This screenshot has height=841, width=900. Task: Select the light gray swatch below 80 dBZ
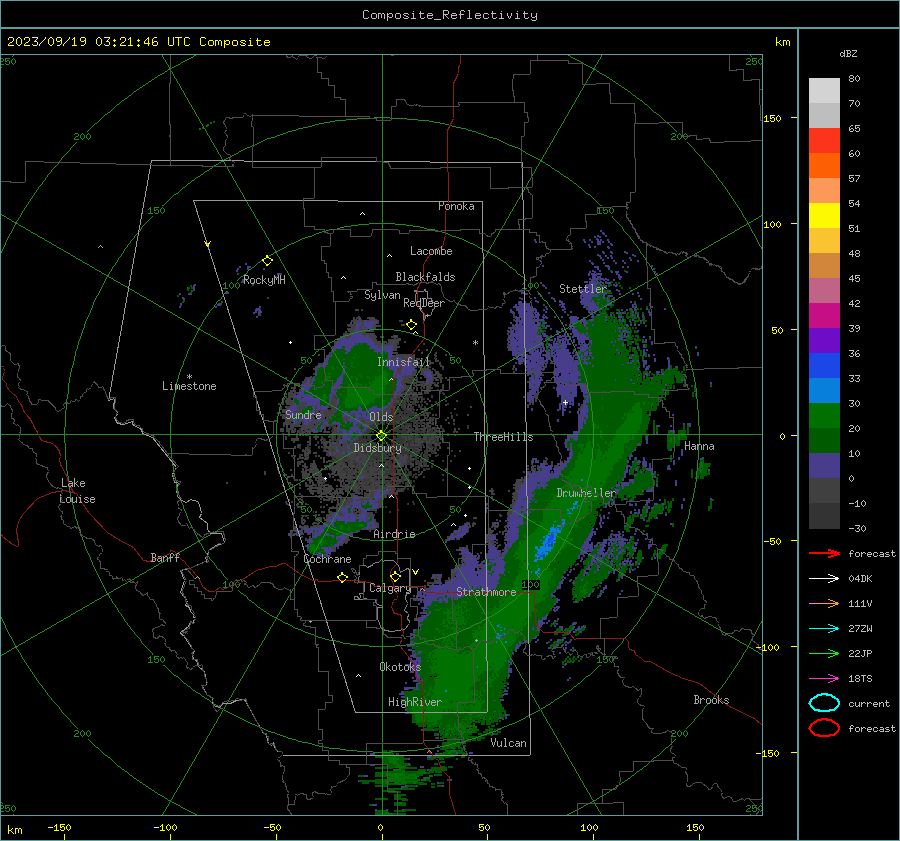824,90
